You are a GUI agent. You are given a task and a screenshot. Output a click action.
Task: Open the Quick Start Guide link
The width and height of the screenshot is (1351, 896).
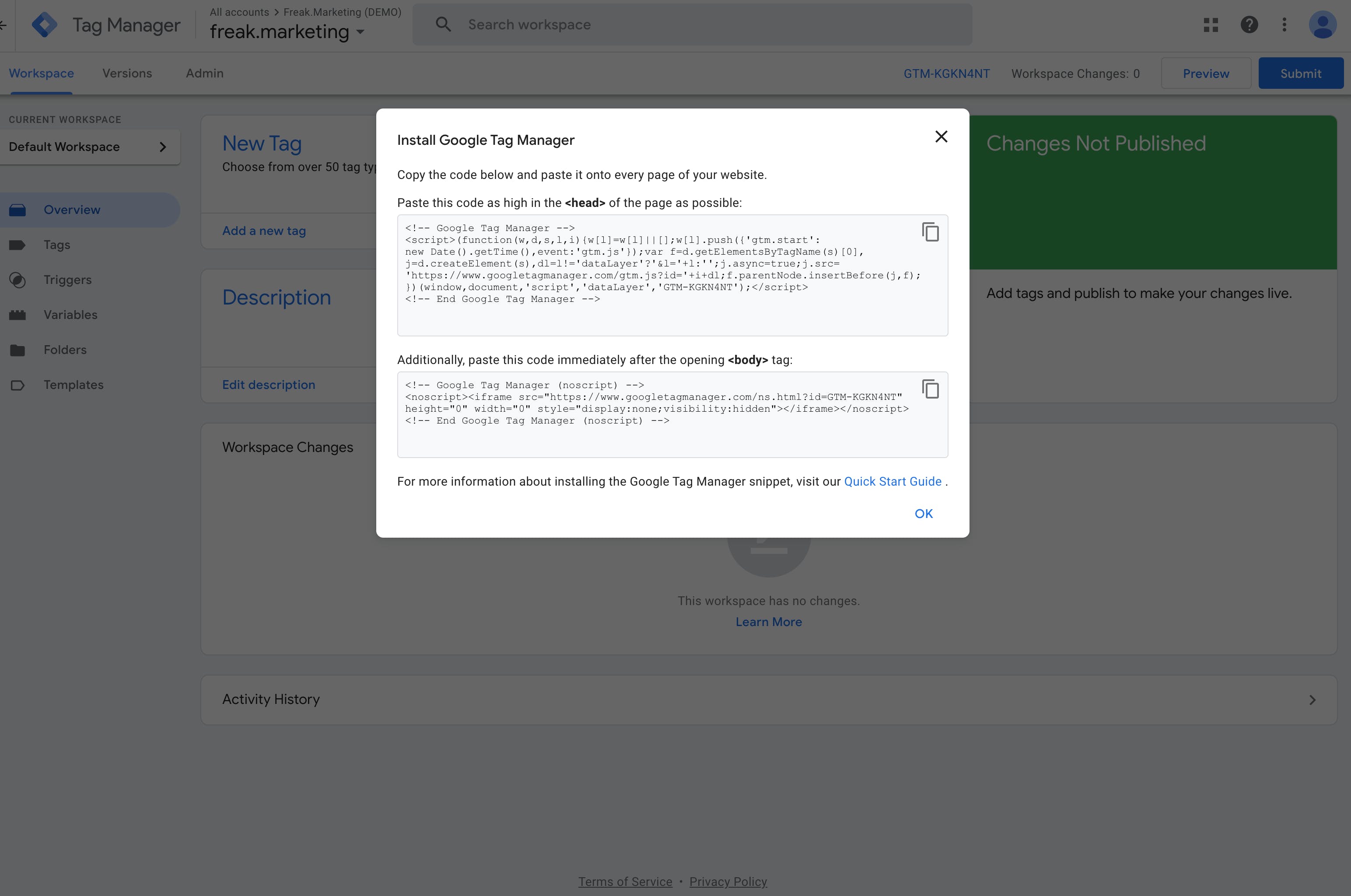coord(892,482)
